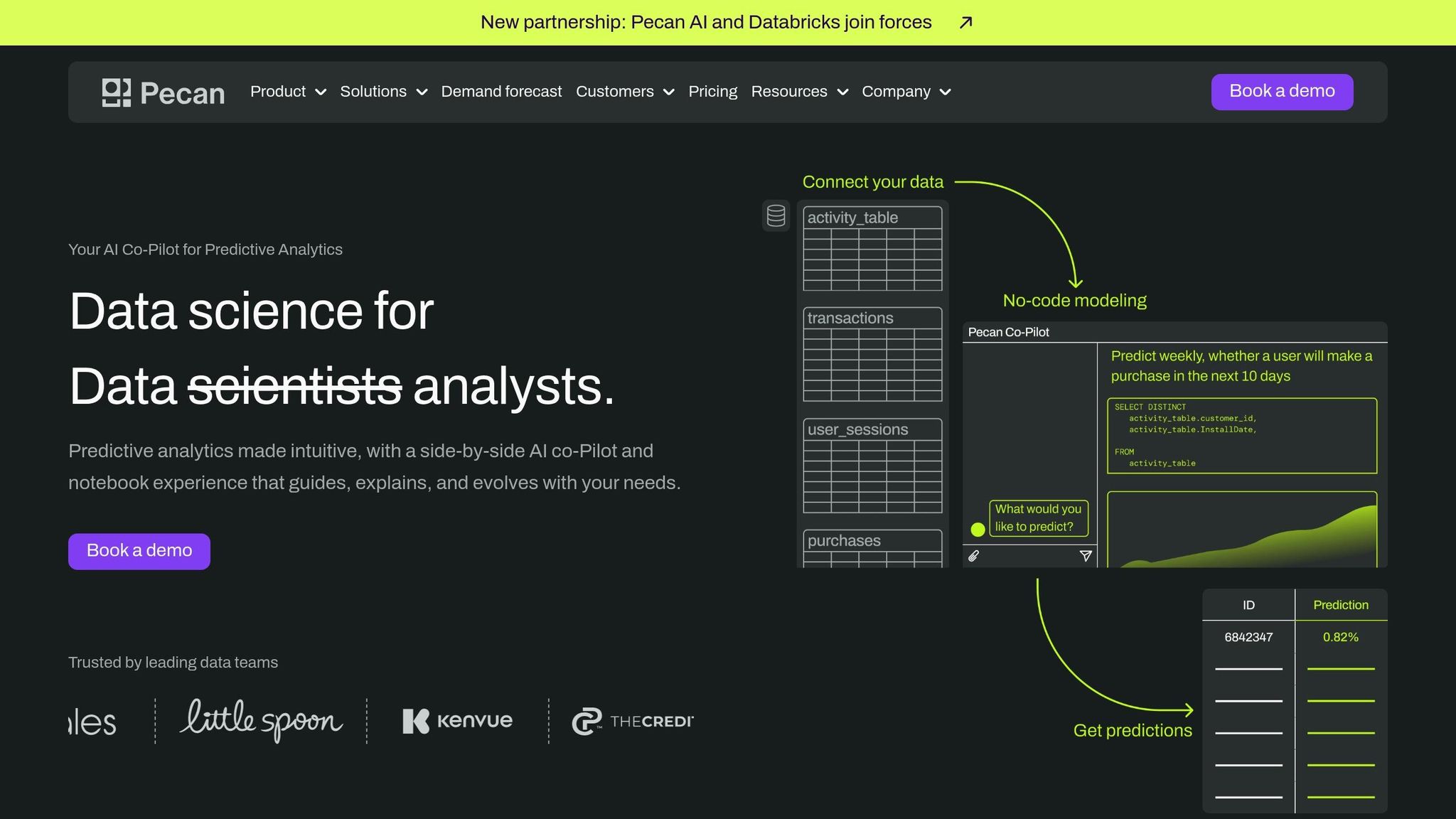Expand the Product dropdown chevron
The image size is (1456, 819).
tap(321, 92)
